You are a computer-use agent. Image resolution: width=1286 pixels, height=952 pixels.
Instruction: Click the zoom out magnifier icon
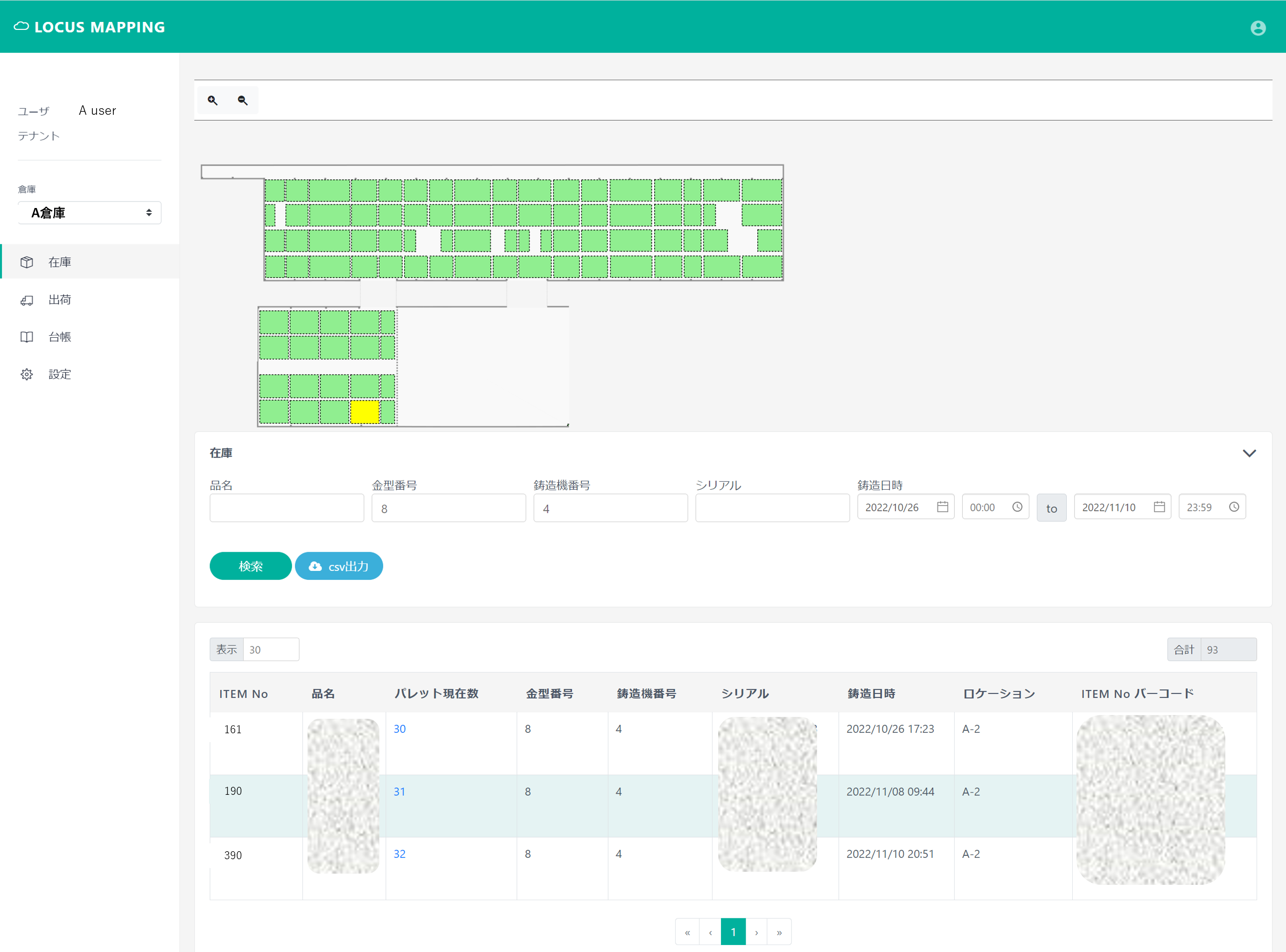(x=243, y=100)
